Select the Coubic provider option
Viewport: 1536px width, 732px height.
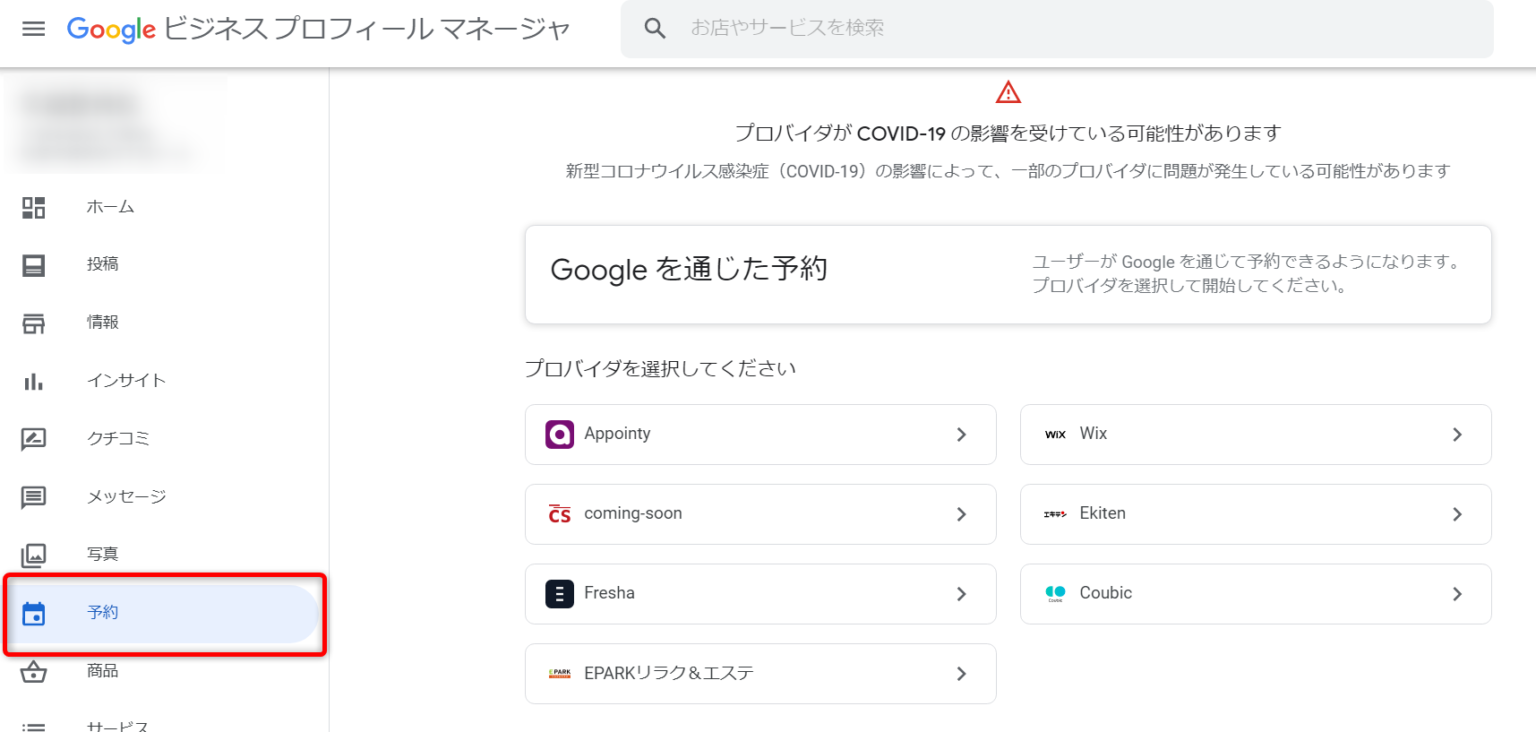1255,594
